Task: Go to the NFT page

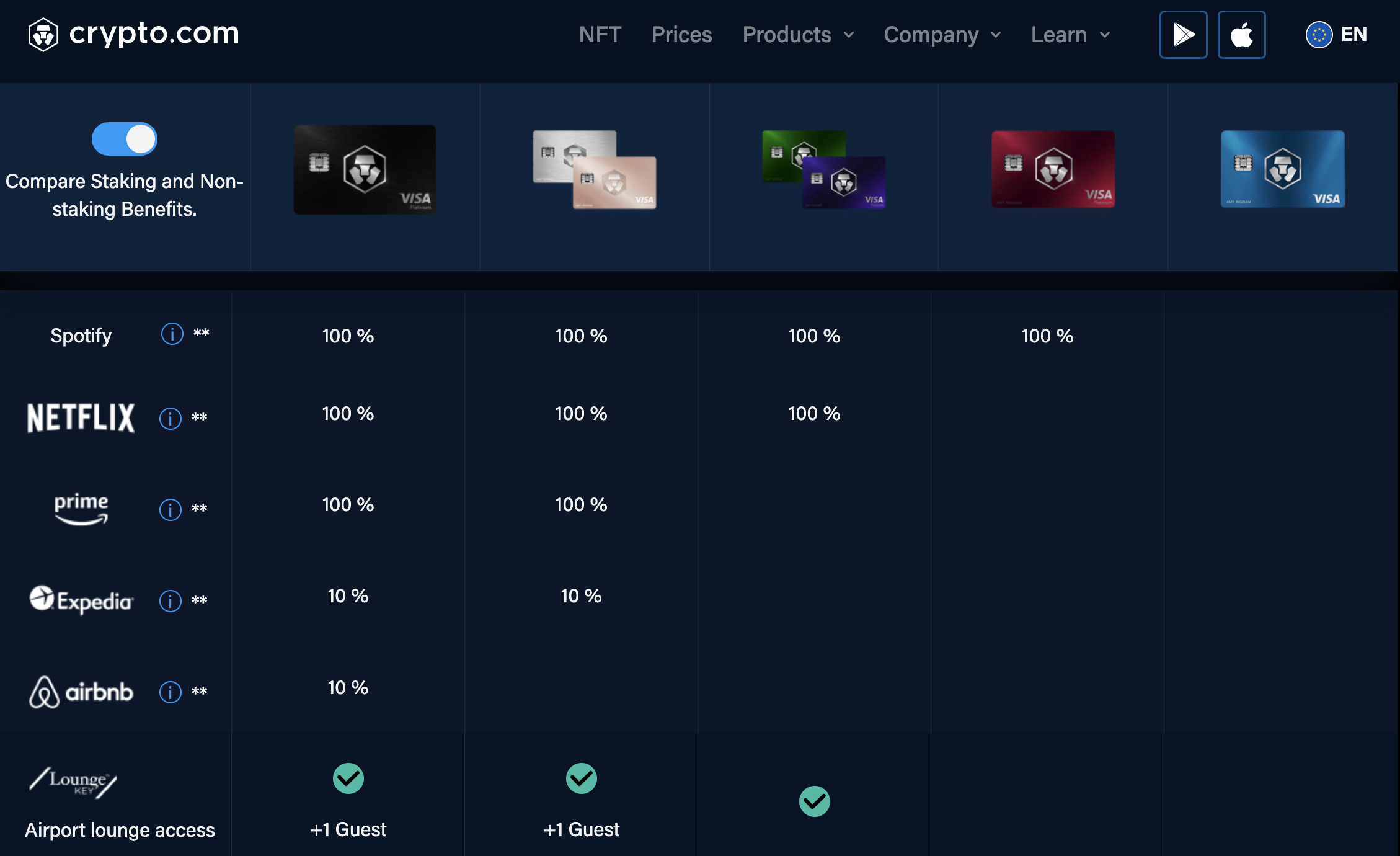Action: 600,35
